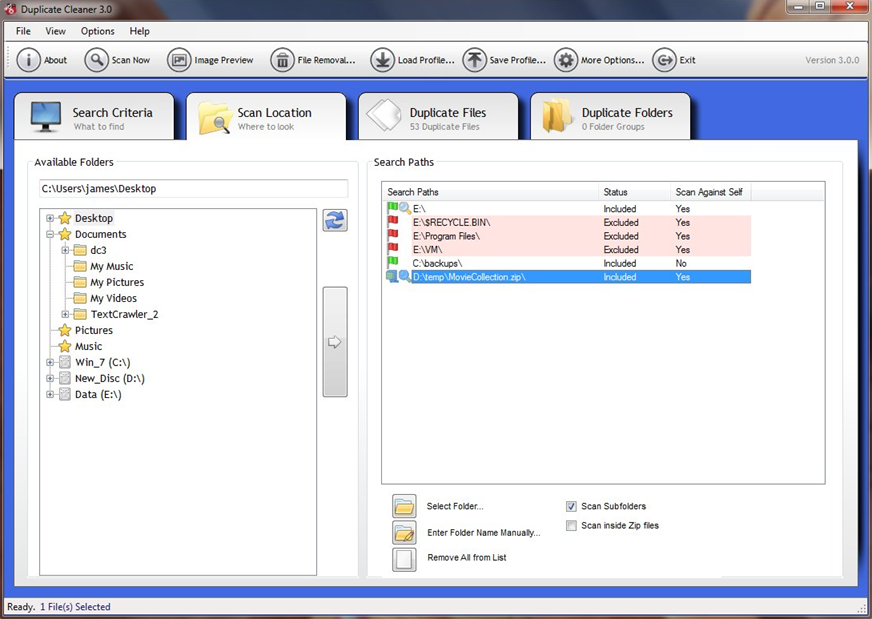Select My Videos in the folder tree
Screen dimensions: 872x619
click(x=113, y=298)
